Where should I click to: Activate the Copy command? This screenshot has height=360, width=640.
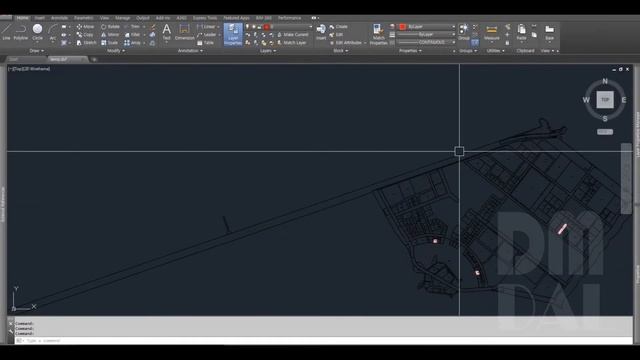point(85,35)
